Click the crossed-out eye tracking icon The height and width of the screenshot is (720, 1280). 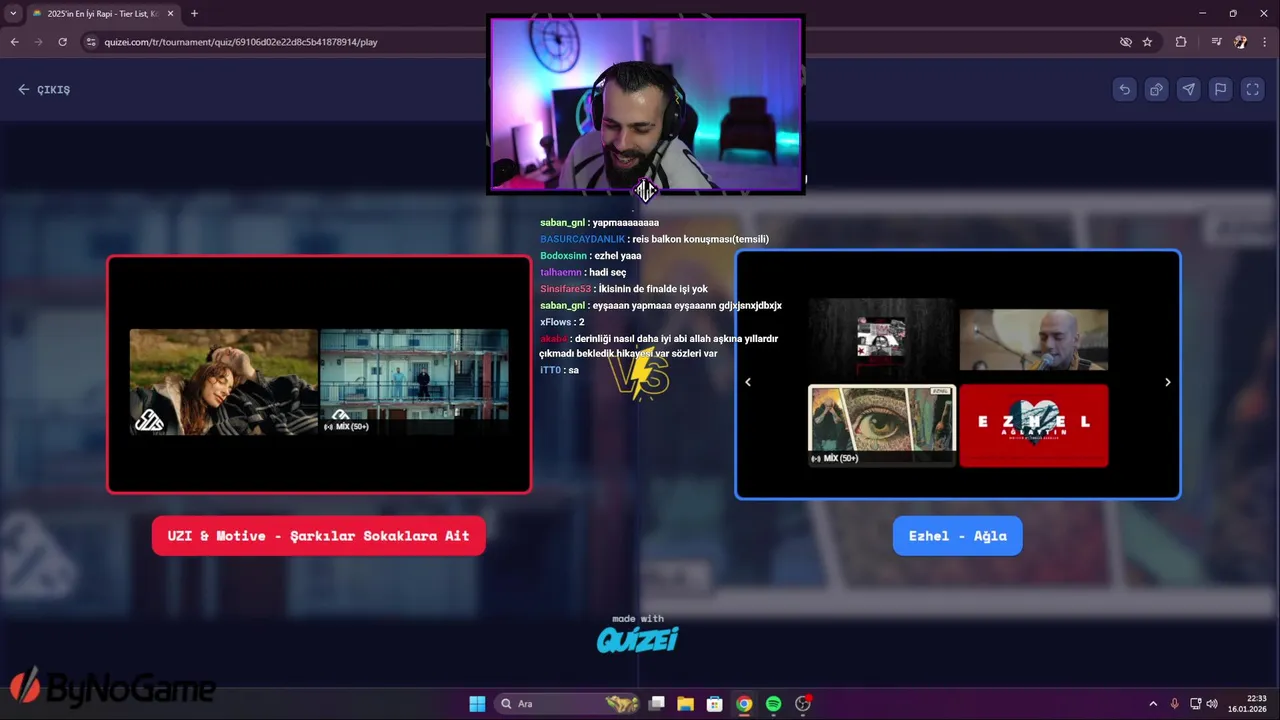coord(1126,42)
